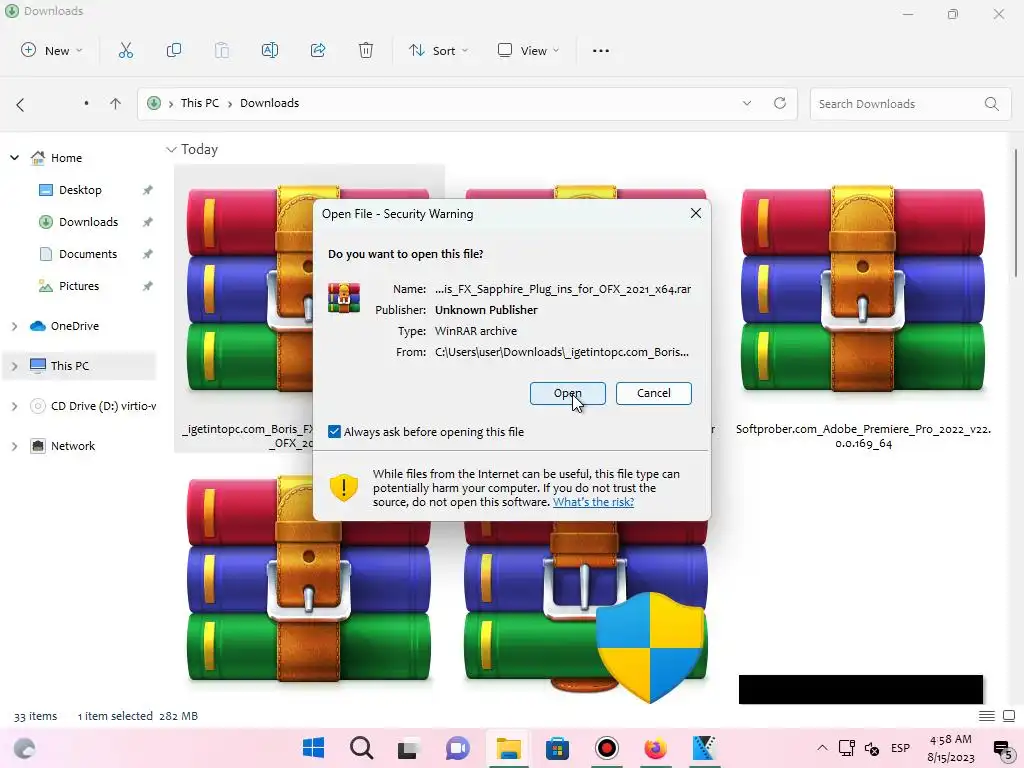Open File Explorer from taskbar

tap(508, 748)
